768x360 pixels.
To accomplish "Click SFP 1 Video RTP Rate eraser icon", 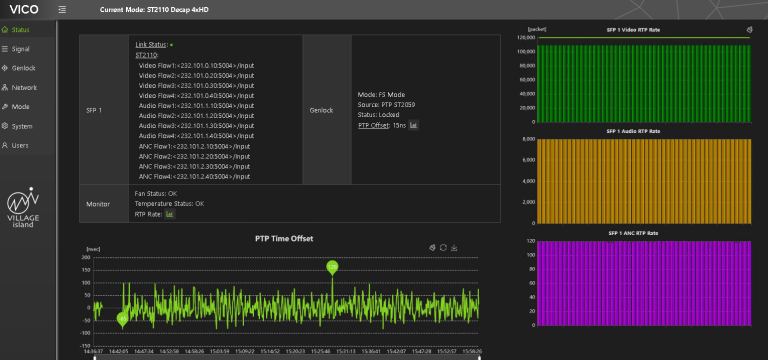I will tap(749, 30).
